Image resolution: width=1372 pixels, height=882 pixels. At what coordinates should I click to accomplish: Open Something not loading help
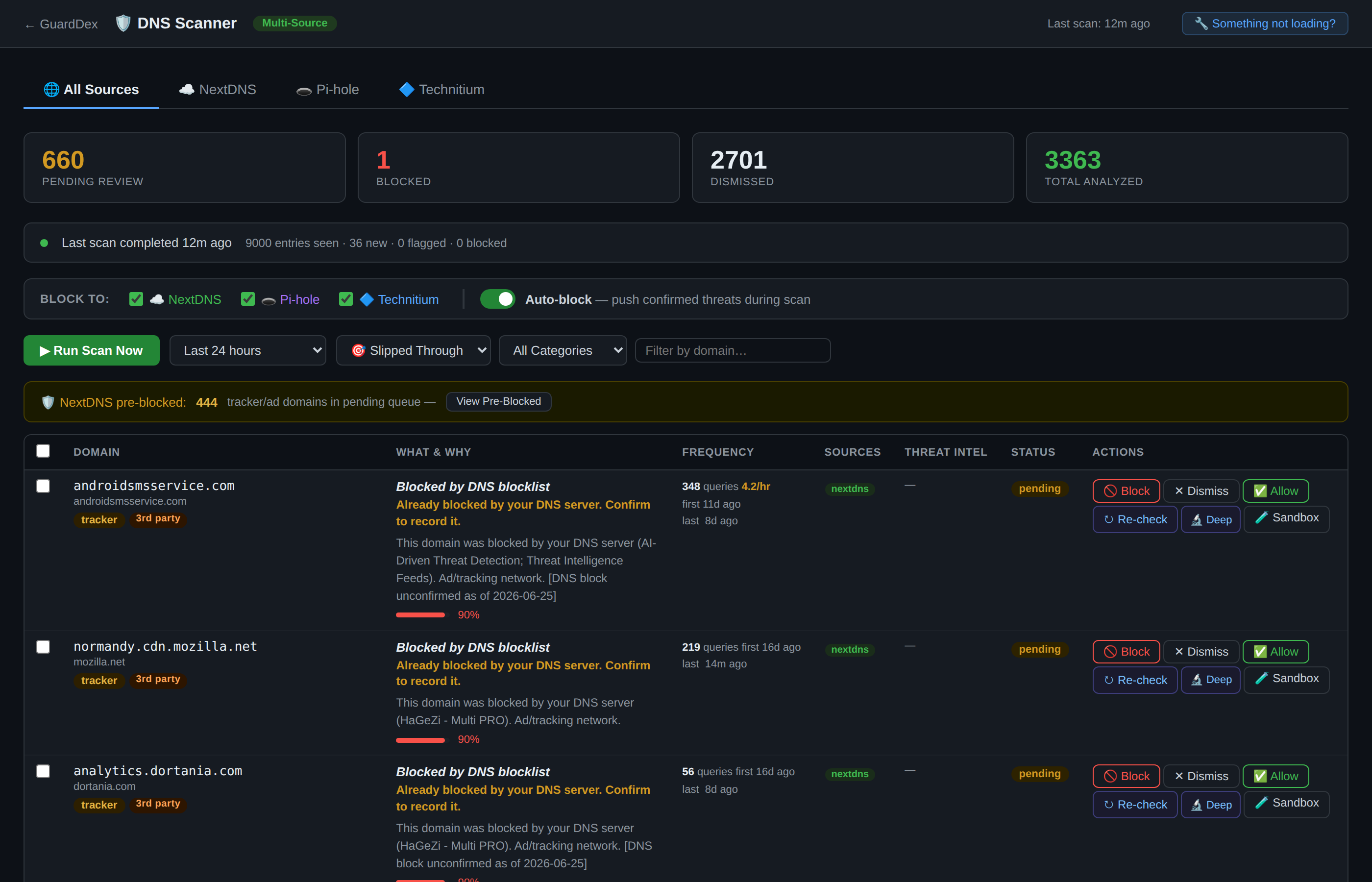coord(1264,24)
